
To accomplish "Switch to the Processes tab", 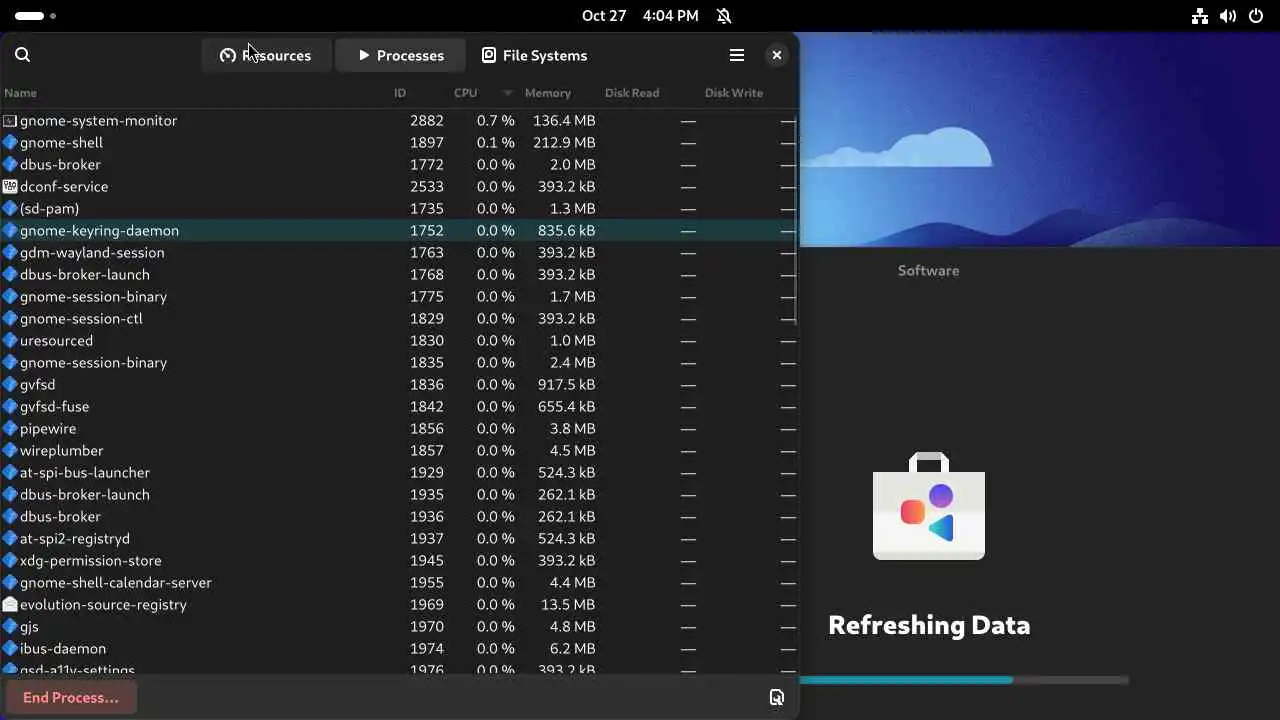I will click(x=400, y=55).
